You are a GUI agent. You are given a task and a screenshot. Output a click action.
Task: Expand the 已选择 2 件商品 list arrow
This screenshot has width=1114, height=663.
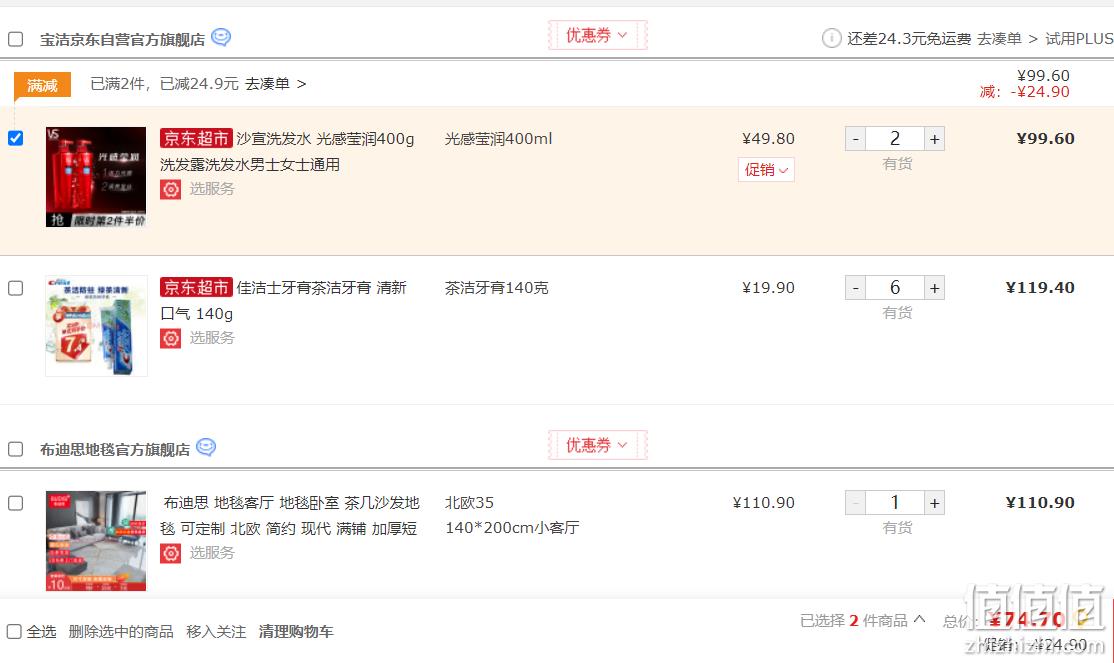[x=919, y=620]
